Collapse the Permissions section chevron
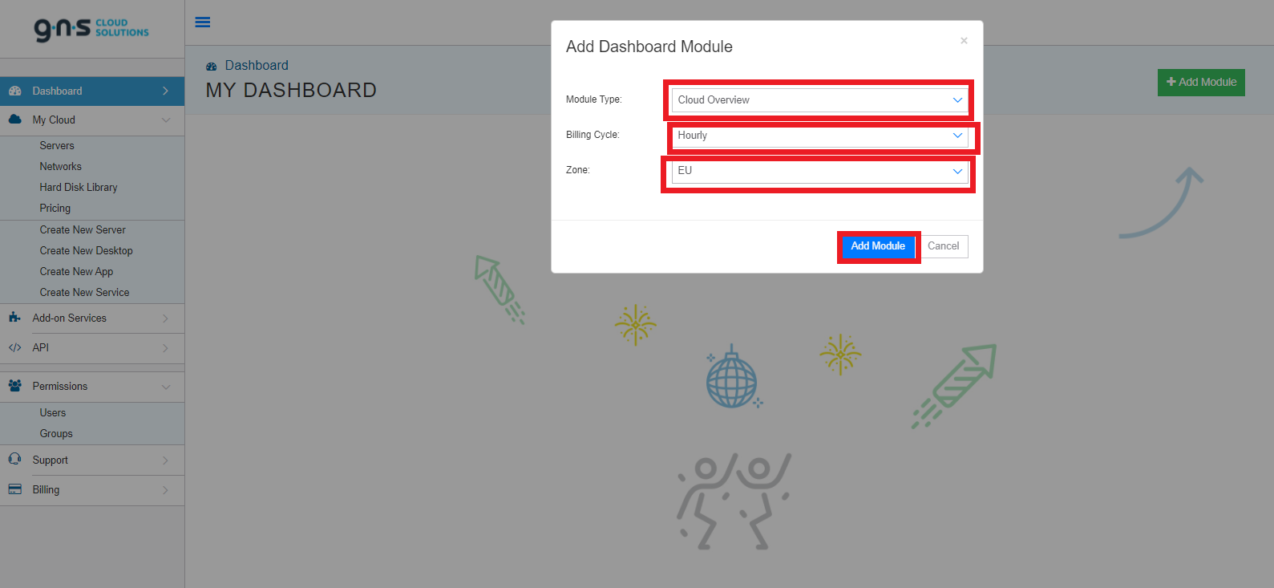The height and width of the screenshot is (588, 1274). coord(167,386)
